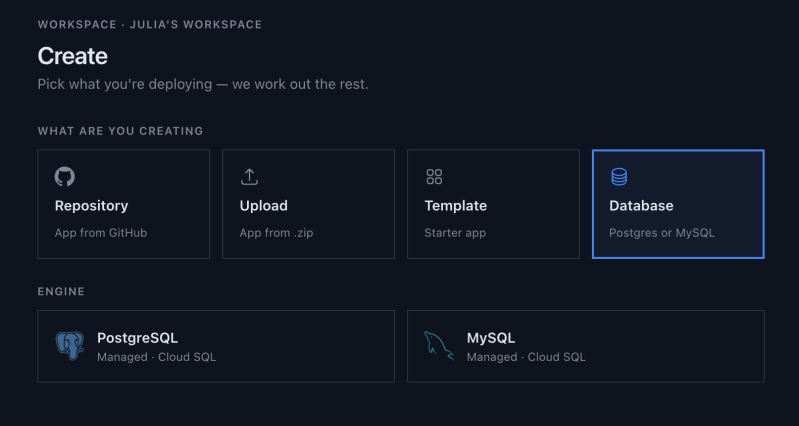Click the PostgreSQL elephant logo
Screen dimensions: 799x426
(x=70, y=346)
